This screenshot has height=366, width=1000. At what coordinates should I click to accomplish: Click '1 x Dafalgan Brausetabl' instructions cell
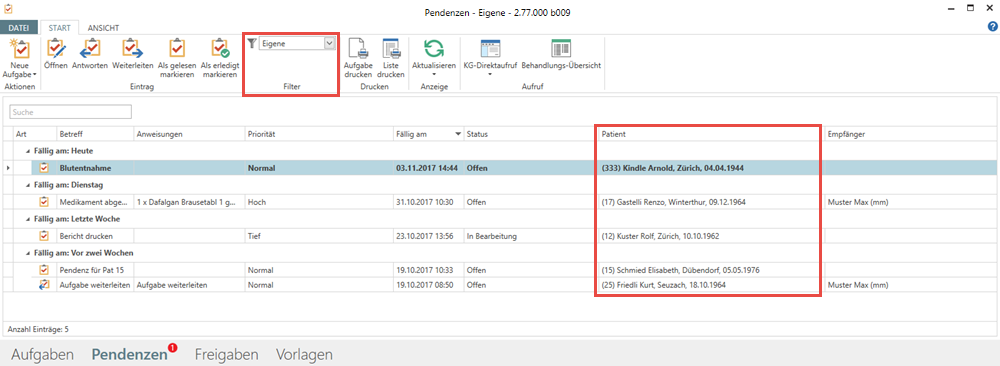click(189, 202)
